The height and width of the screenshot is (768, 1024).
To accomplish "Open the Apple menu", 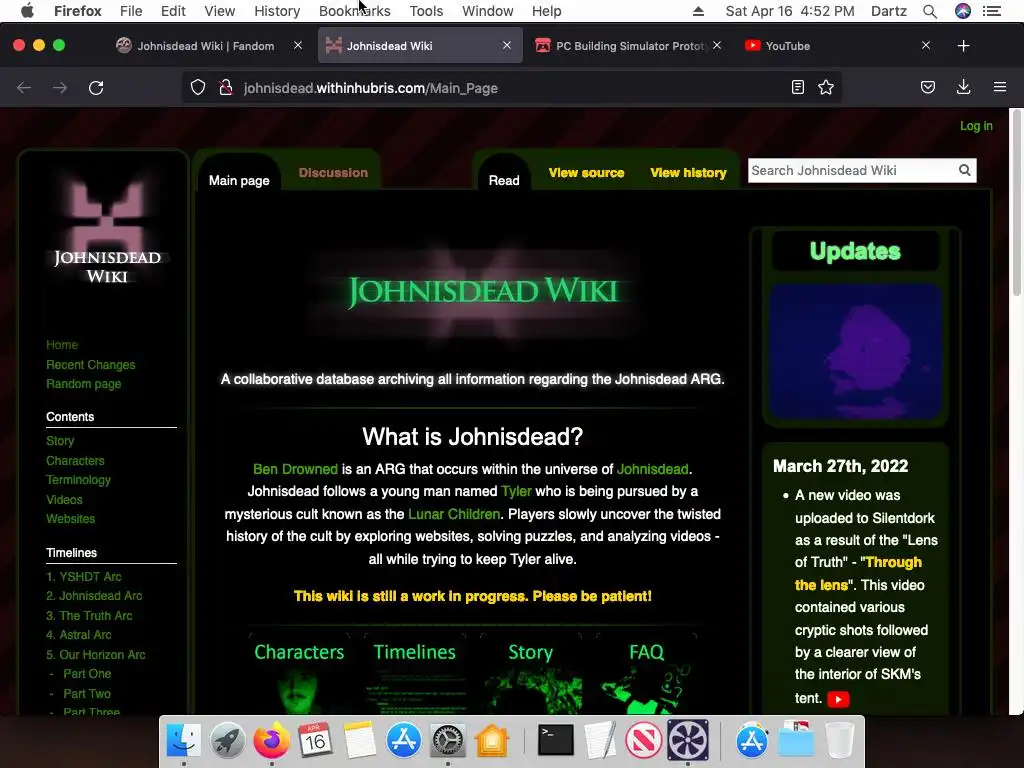I will click(x=27, y=11).
